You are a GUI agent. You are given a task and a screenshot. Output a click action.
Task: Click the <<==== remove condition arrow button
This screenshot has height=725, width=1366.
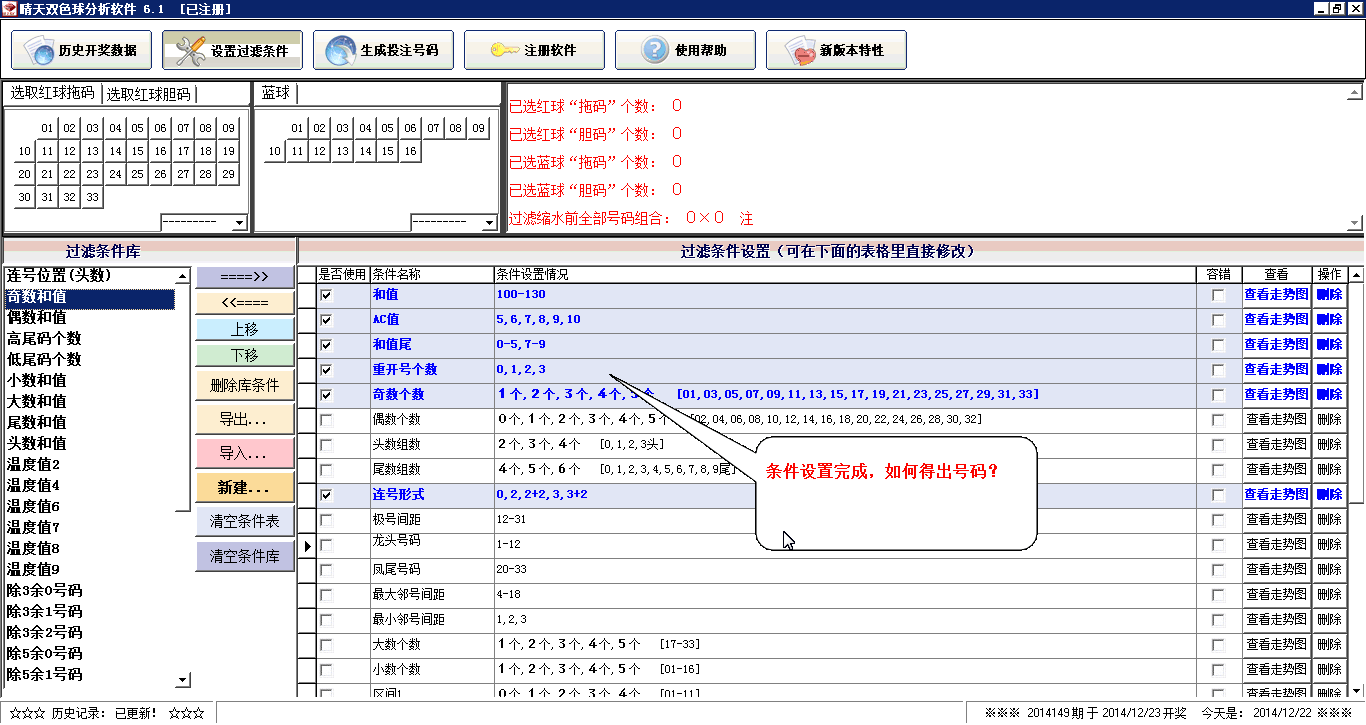[245, 303]
